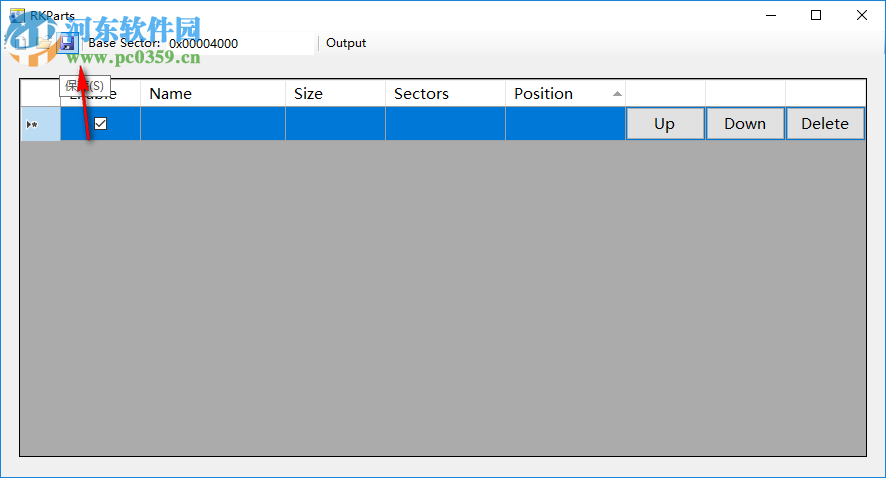
Task: Sort by the Size column header
Action: point(335,94)
